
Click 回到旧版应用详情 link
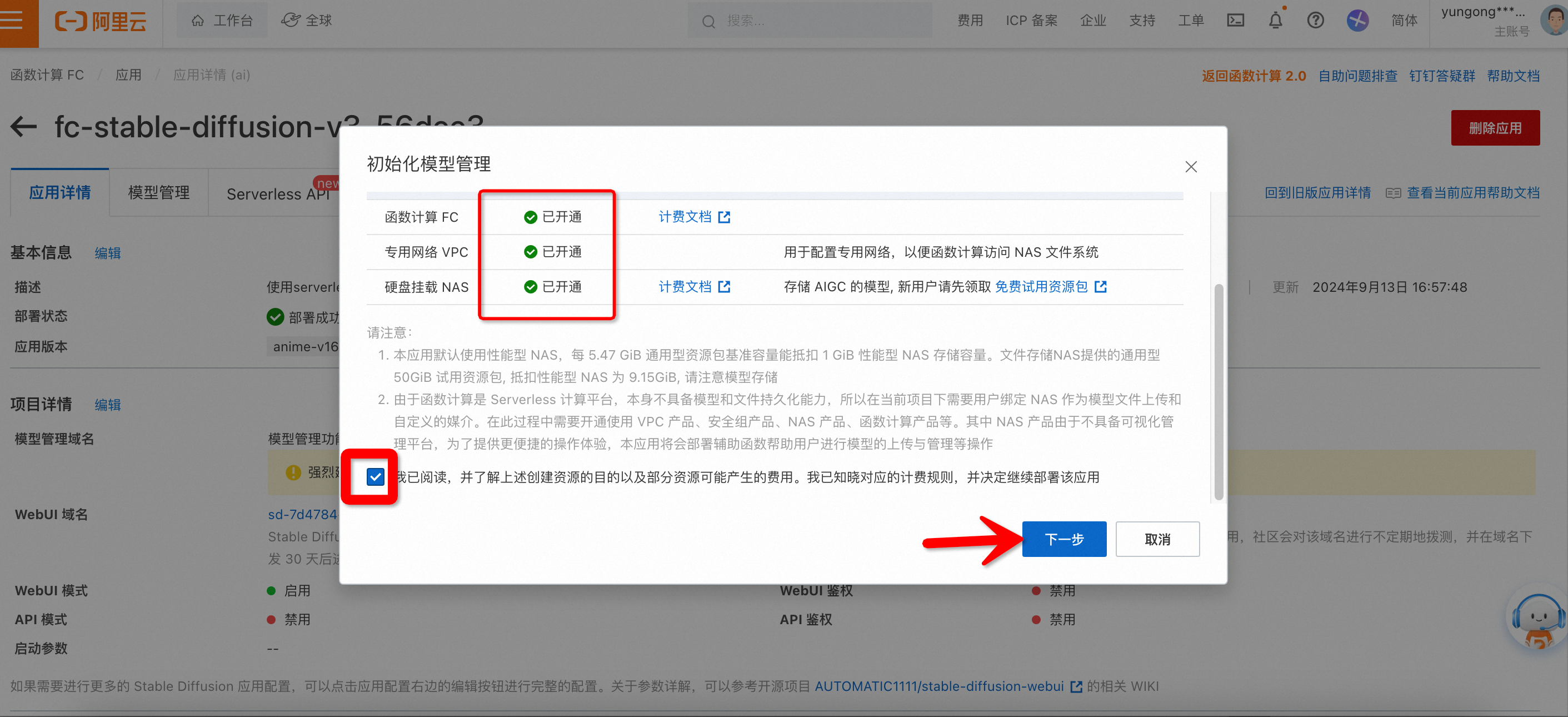coord(1317,193)
